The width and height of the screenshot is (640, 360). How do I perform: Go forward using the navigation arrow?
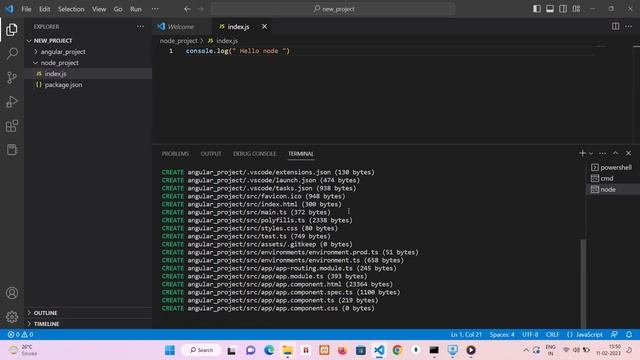pyautogui.click(x=201, y=9)
